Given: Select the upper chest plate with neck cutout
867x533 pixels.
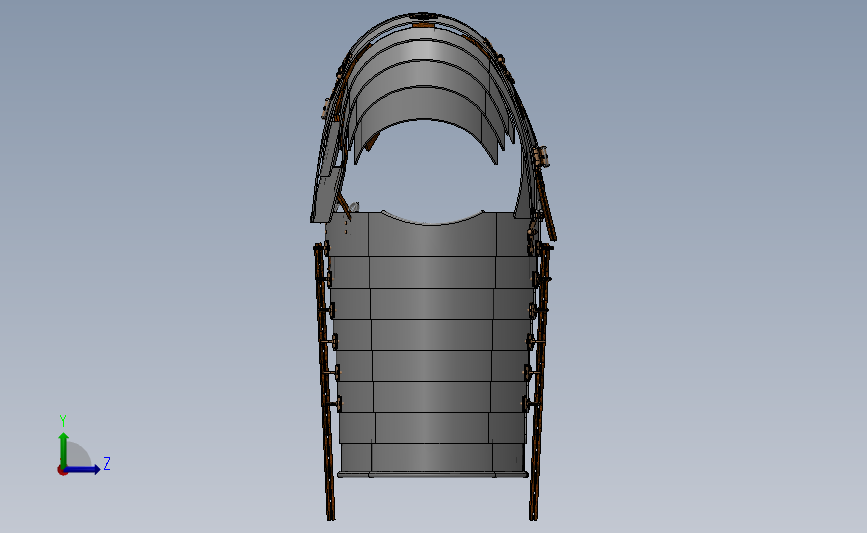Looking at the screenshot, I should pos(431,235).
